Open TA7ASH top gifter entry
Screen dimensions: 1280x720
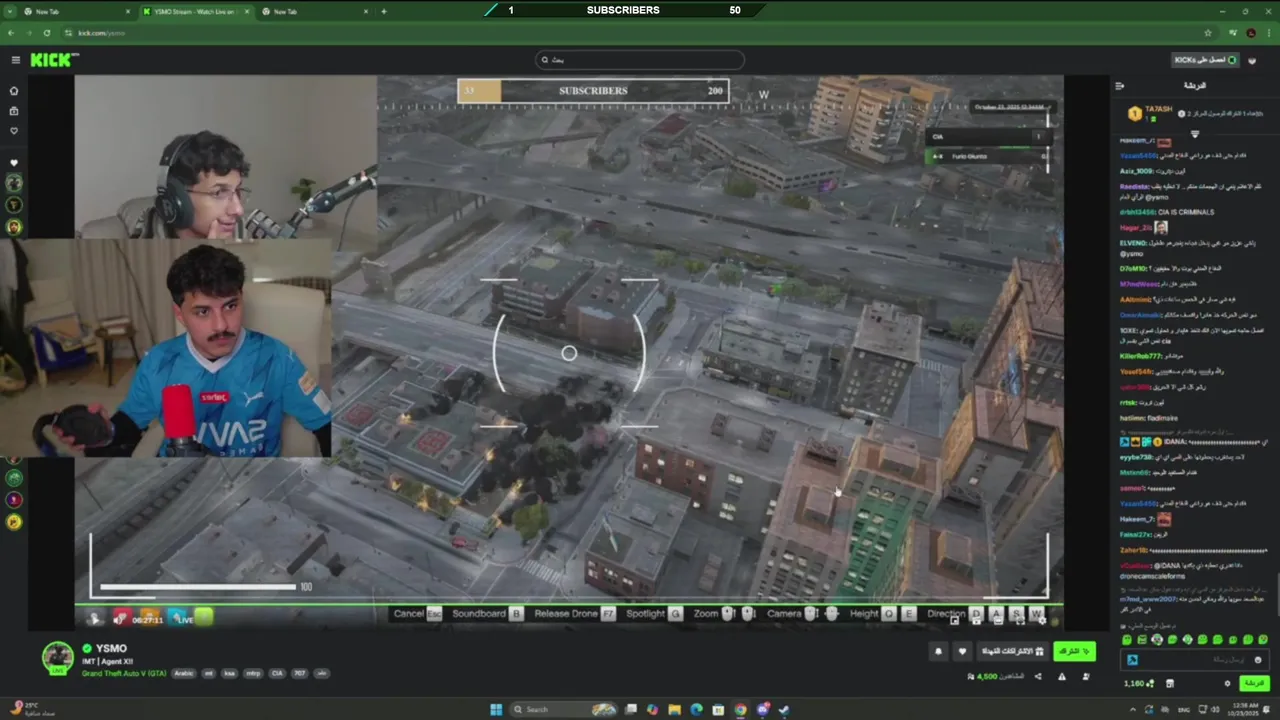(1150, 113)
